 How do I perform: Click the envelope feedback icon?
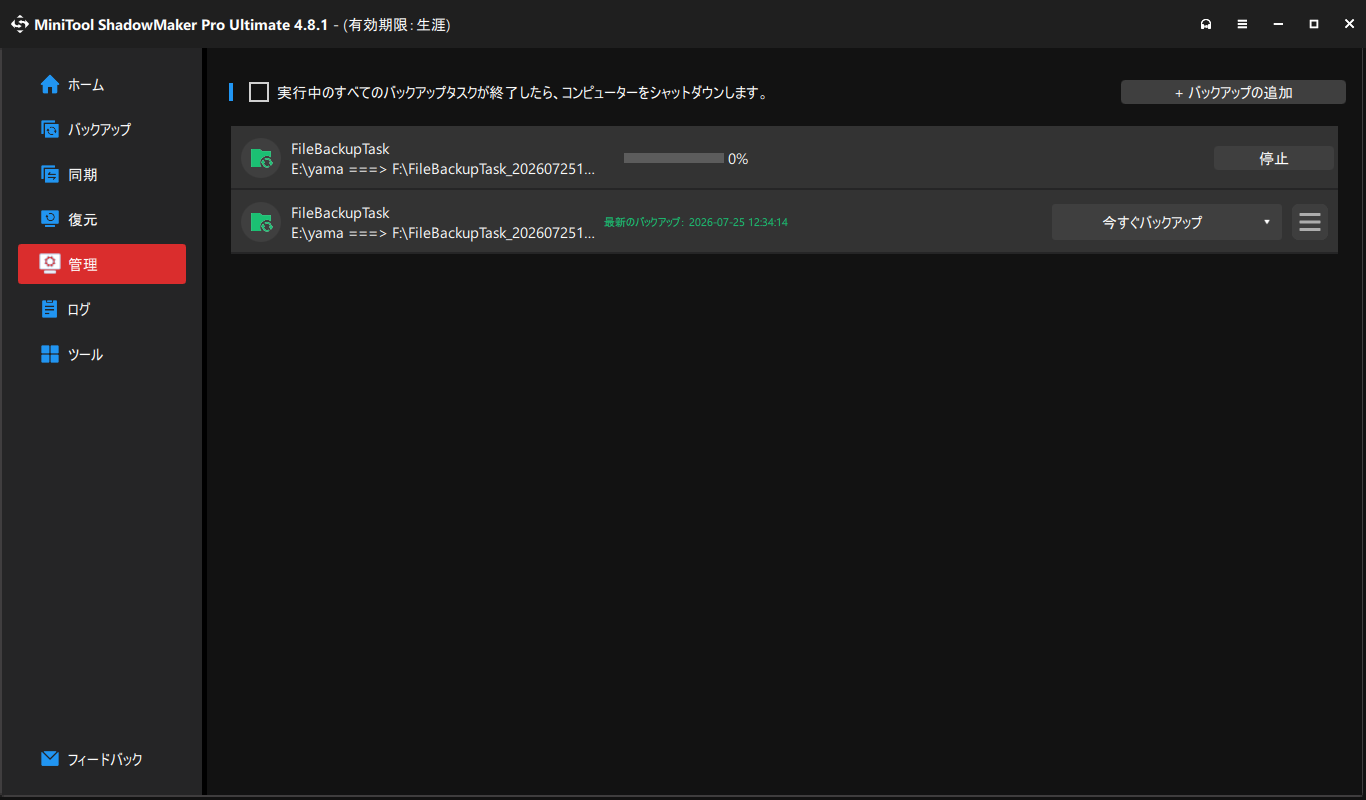pos(50,758)
